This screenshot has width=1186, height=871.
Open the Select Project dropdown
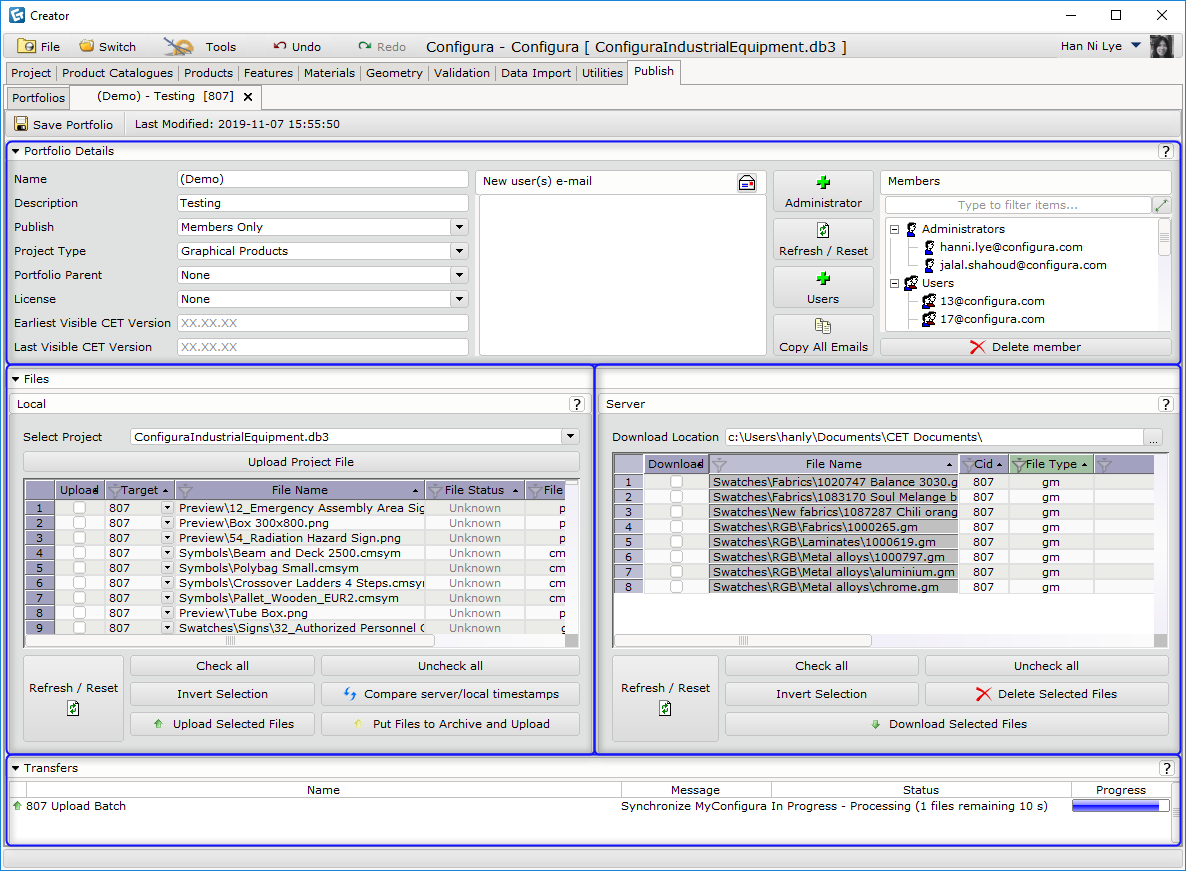(570, 437)
